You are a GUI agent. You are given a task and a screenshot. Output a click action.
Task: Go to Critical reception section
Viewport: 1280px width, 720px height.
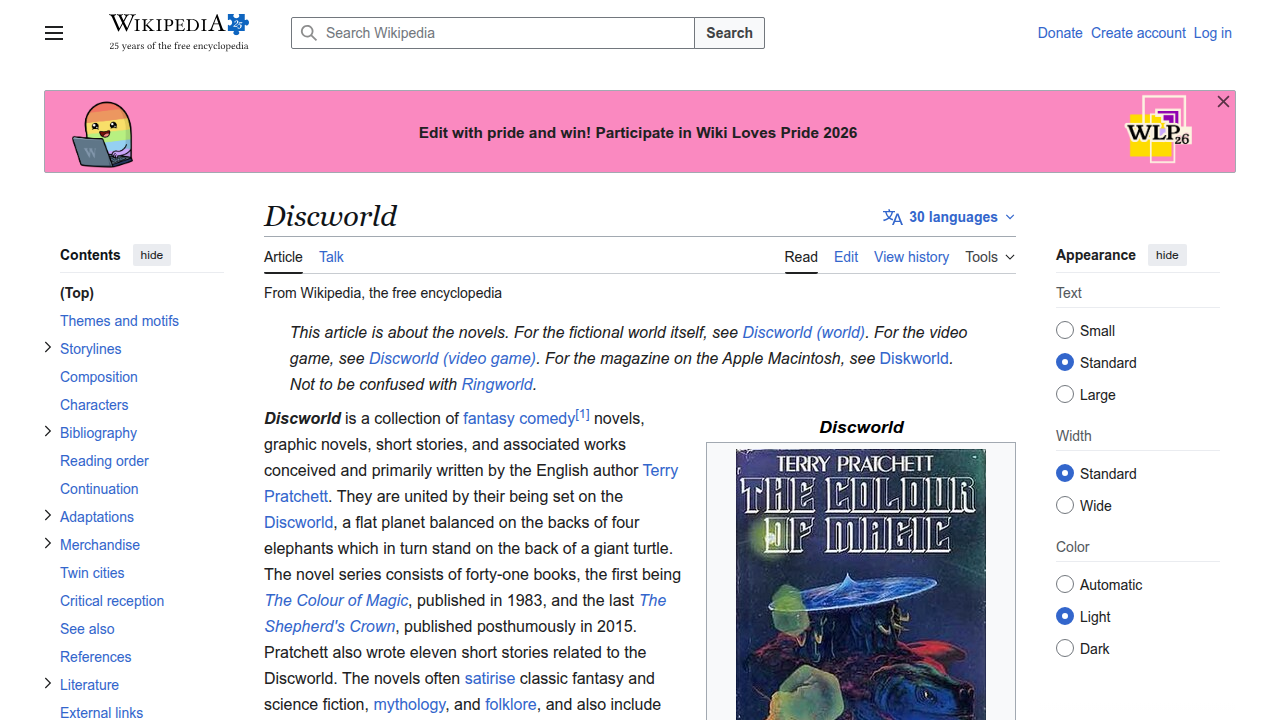tap(112, 601)
